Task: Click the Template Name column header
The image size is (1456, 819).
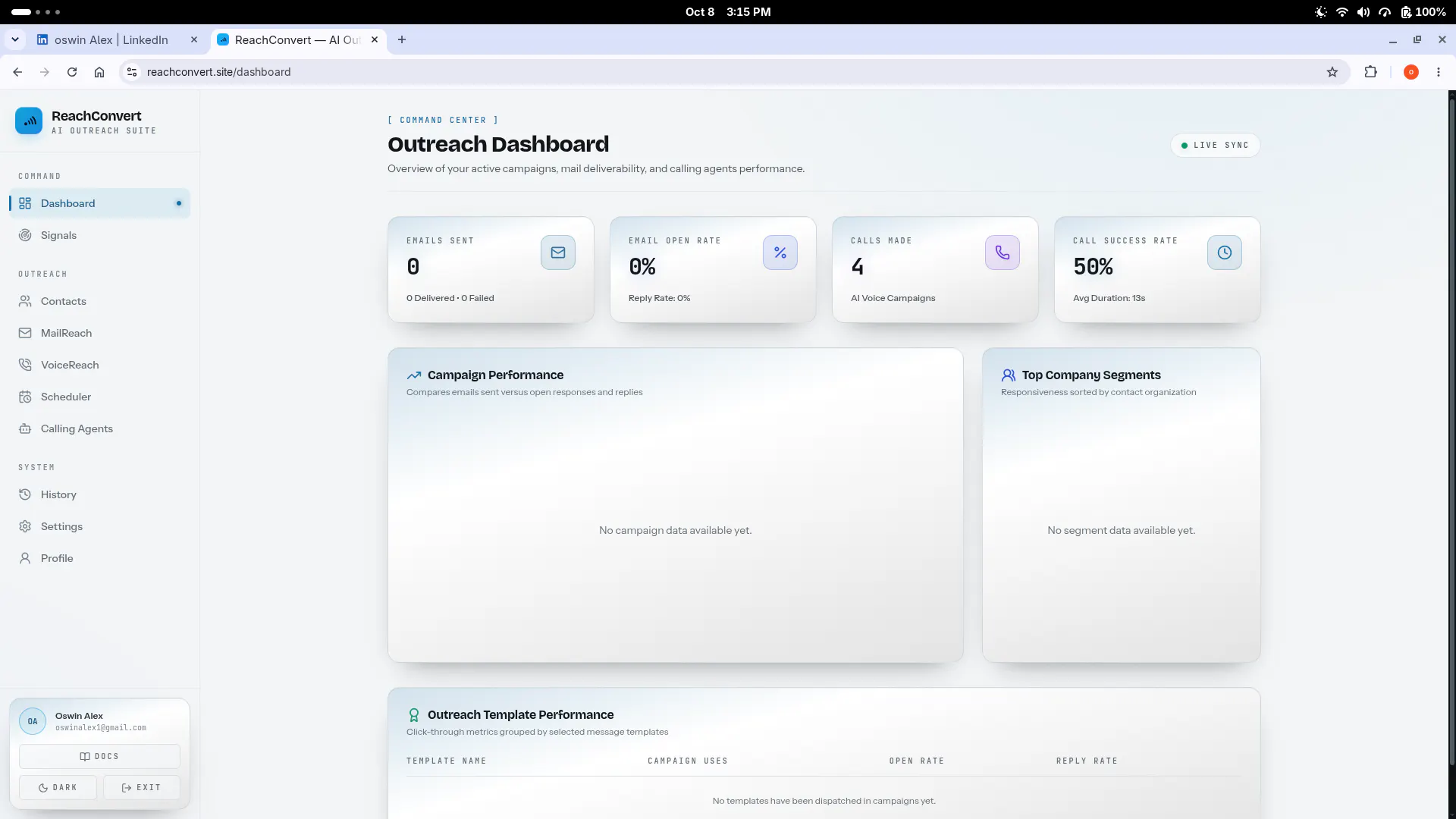Action: (x=446, y=761)
